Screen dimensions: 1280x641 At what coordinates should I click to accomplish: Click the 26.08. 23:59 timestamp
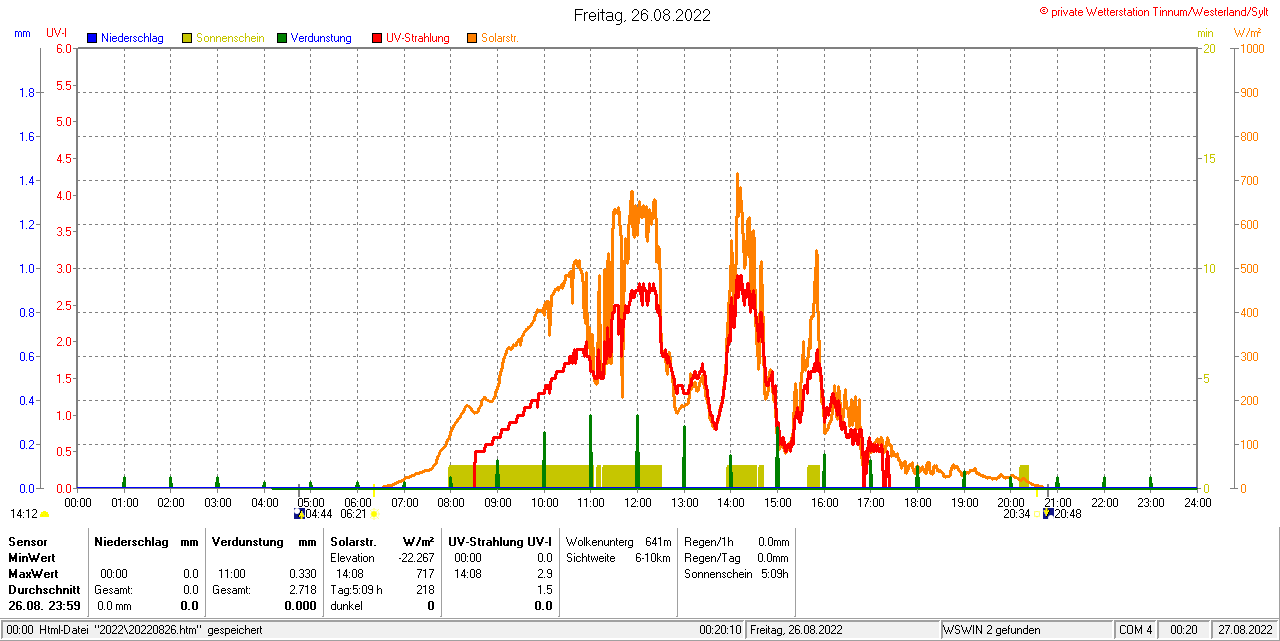click(44, 606)
